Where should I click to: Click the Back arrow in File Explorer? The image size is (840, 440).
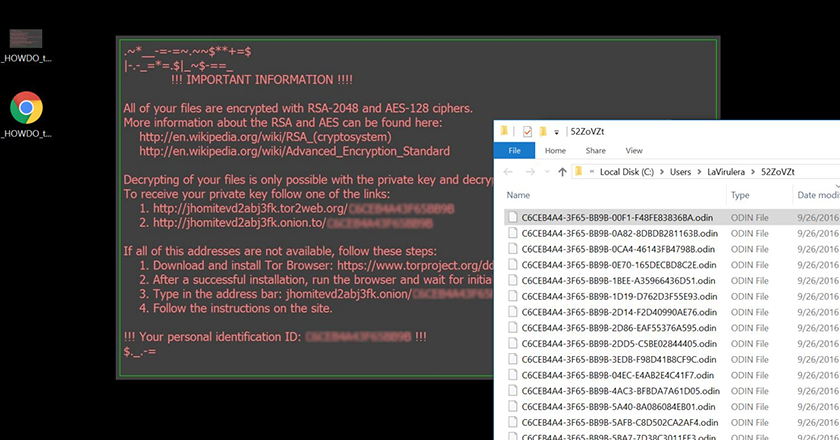click(507, 172)
